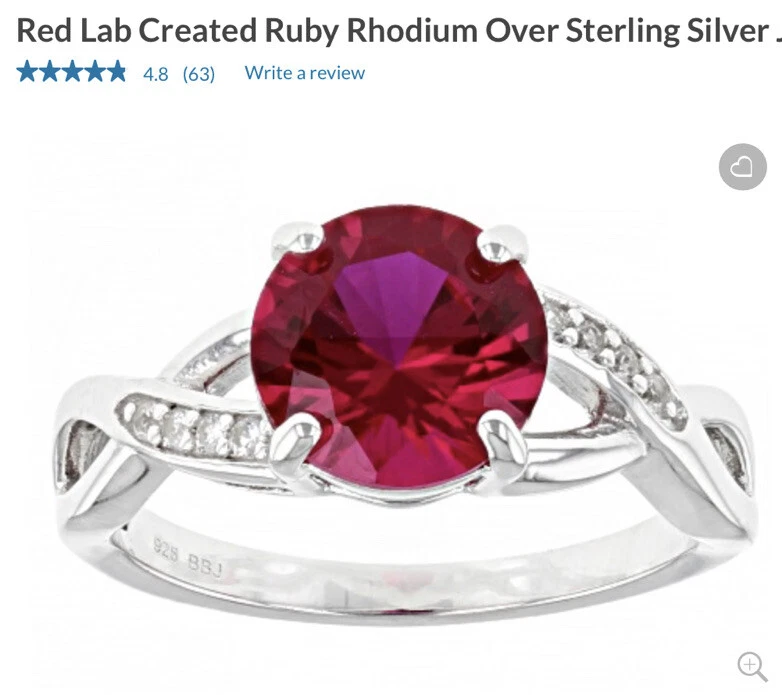The width and height of the screenshot is (782, 695).
Task: Click the first blue rating star
Action: [x=27, y=72]
